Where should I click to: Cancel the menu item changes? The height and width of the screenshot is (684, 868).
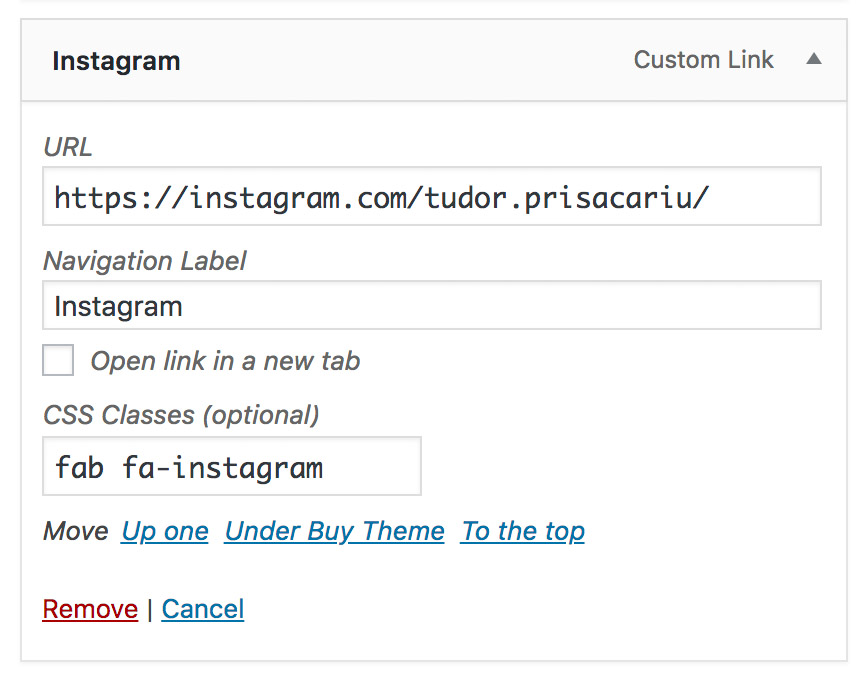click(x=203, y=609)
